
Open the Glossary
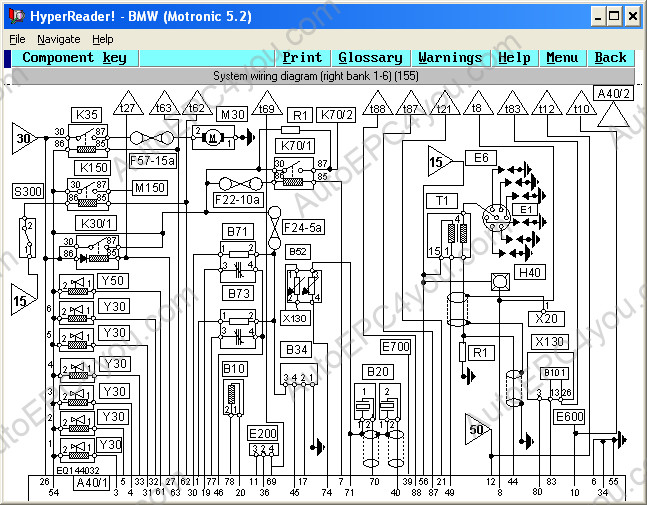pos(370,58)
